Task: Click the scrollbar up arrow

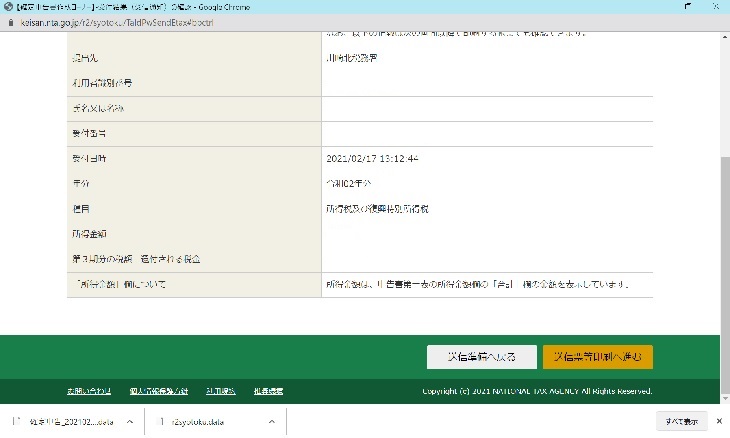Action: [725, 37]
